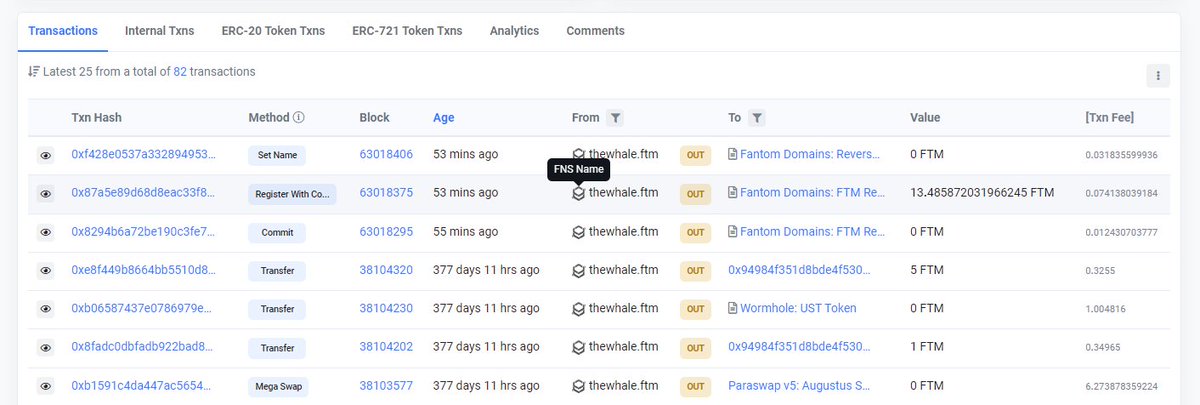Click the Set Name method badge
This screenshot has width=1200, height=405.
pos(278,156)
